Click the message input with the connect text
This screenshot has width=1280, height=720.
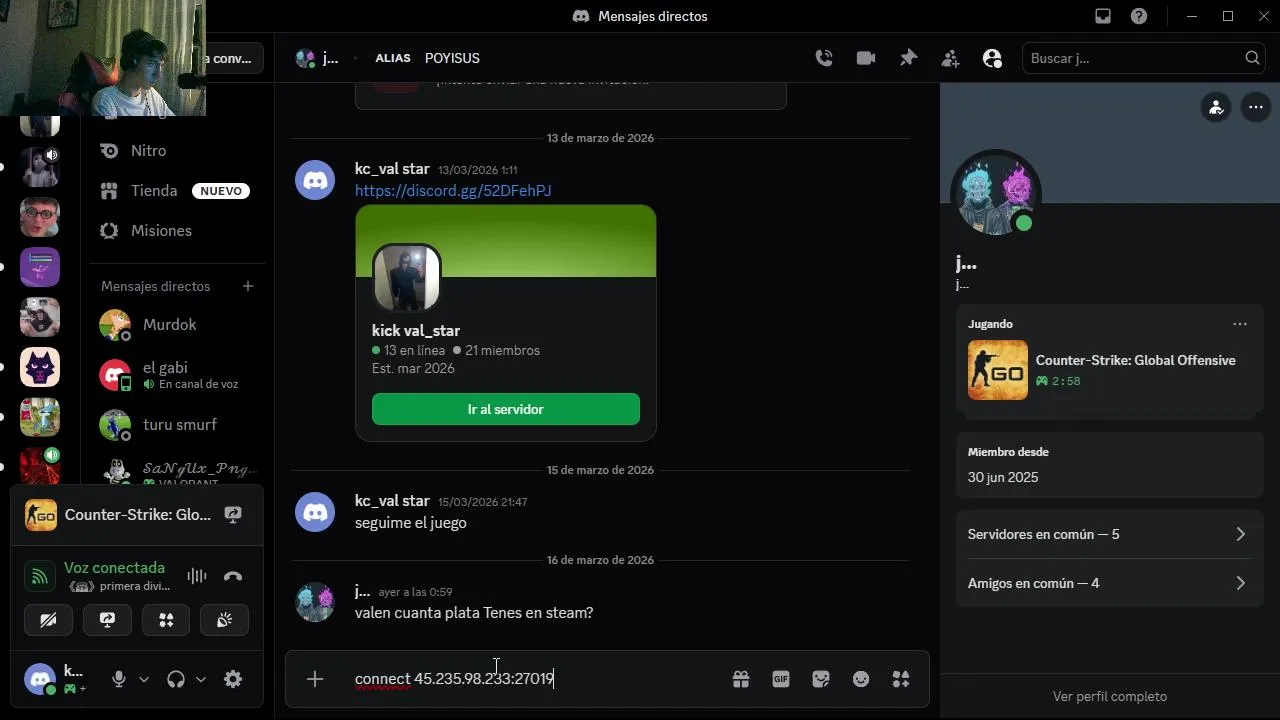coord(535,679)
